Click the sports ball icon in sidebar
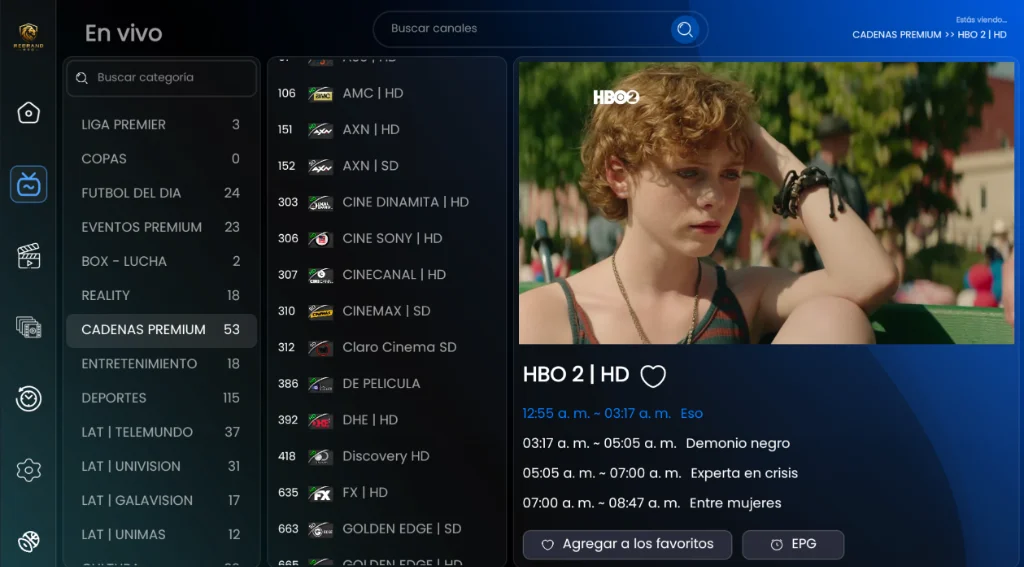 28,541
